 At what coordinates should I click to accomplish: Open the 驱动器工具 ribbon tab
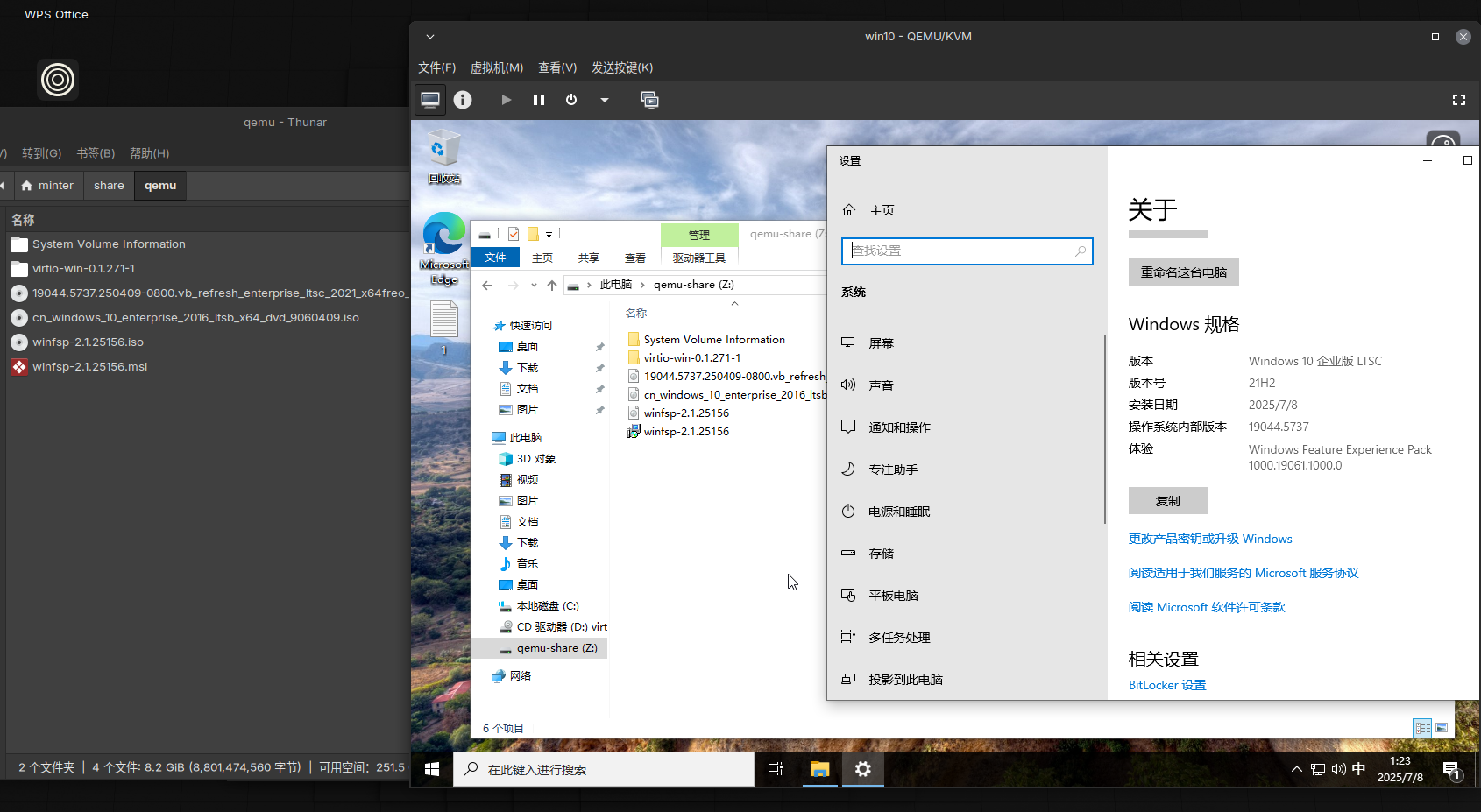point(699,258)
